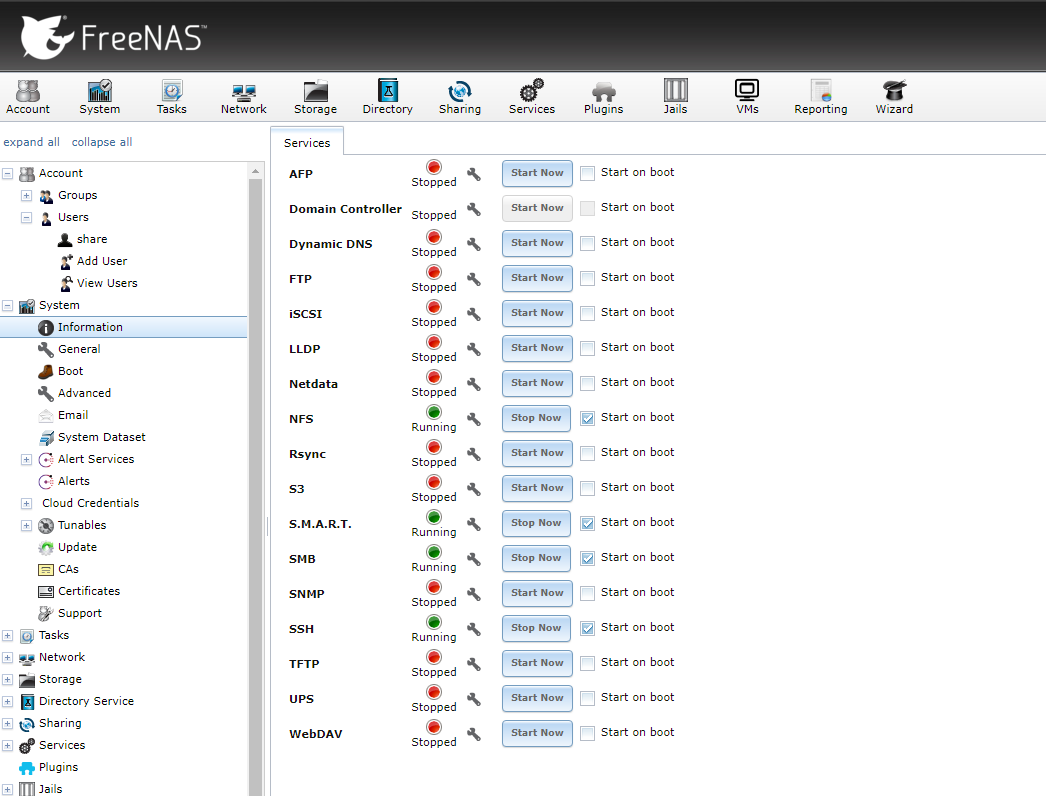Open the System toolbar icon
1046x796 pixels.
(99, 97)
